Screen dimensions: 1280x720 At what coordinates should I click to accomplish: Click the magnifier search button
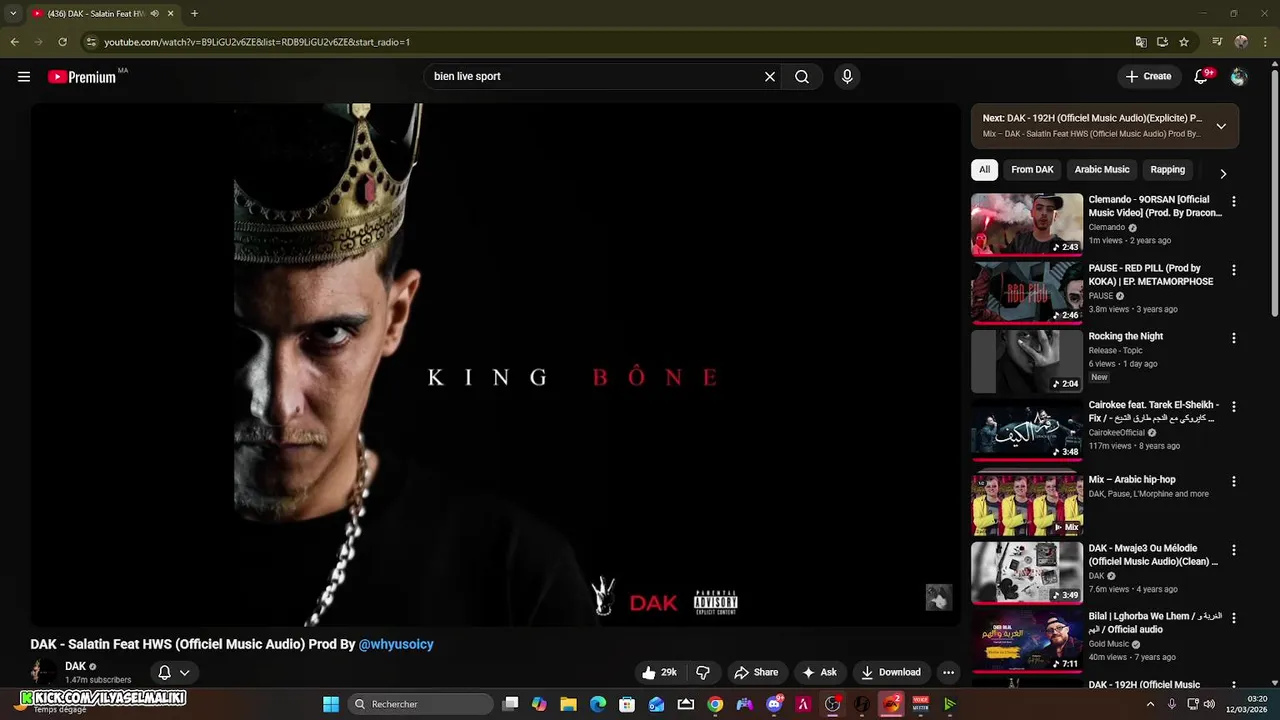pos(802,76)
